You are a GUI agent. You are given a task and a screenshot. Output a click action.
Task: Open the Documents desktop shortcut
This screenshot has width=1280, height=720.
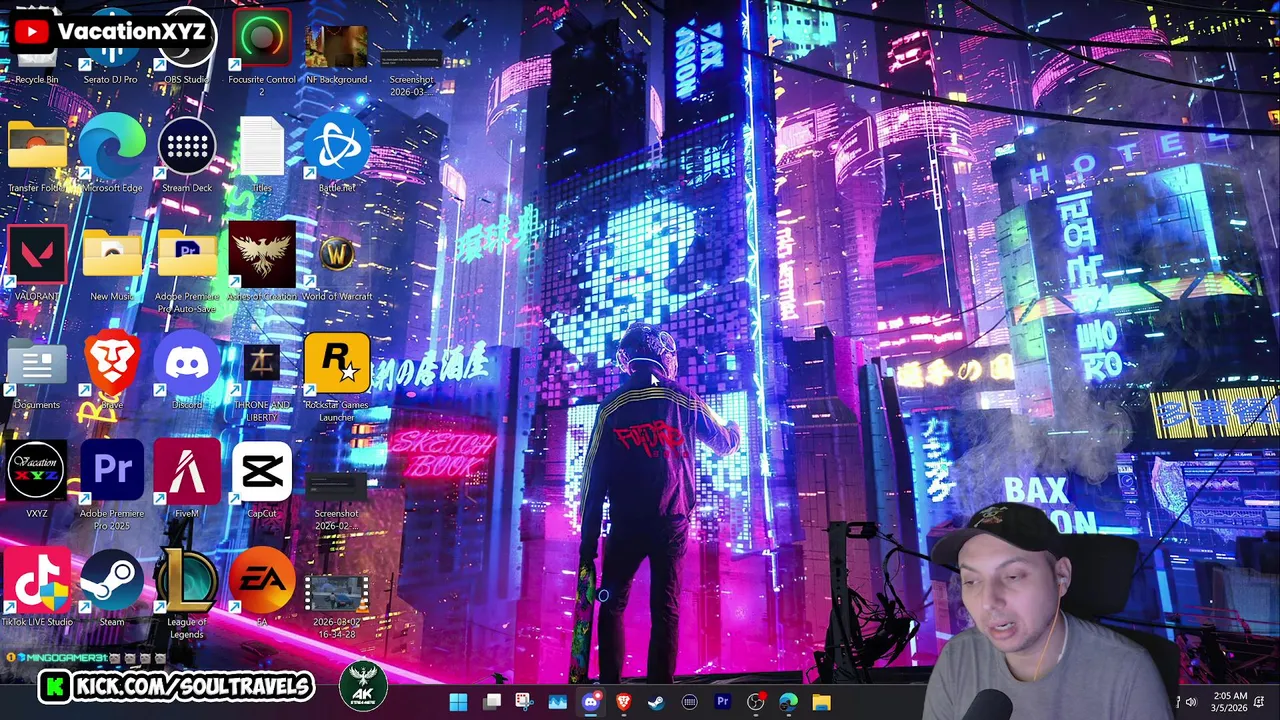(x=37, y=374)
